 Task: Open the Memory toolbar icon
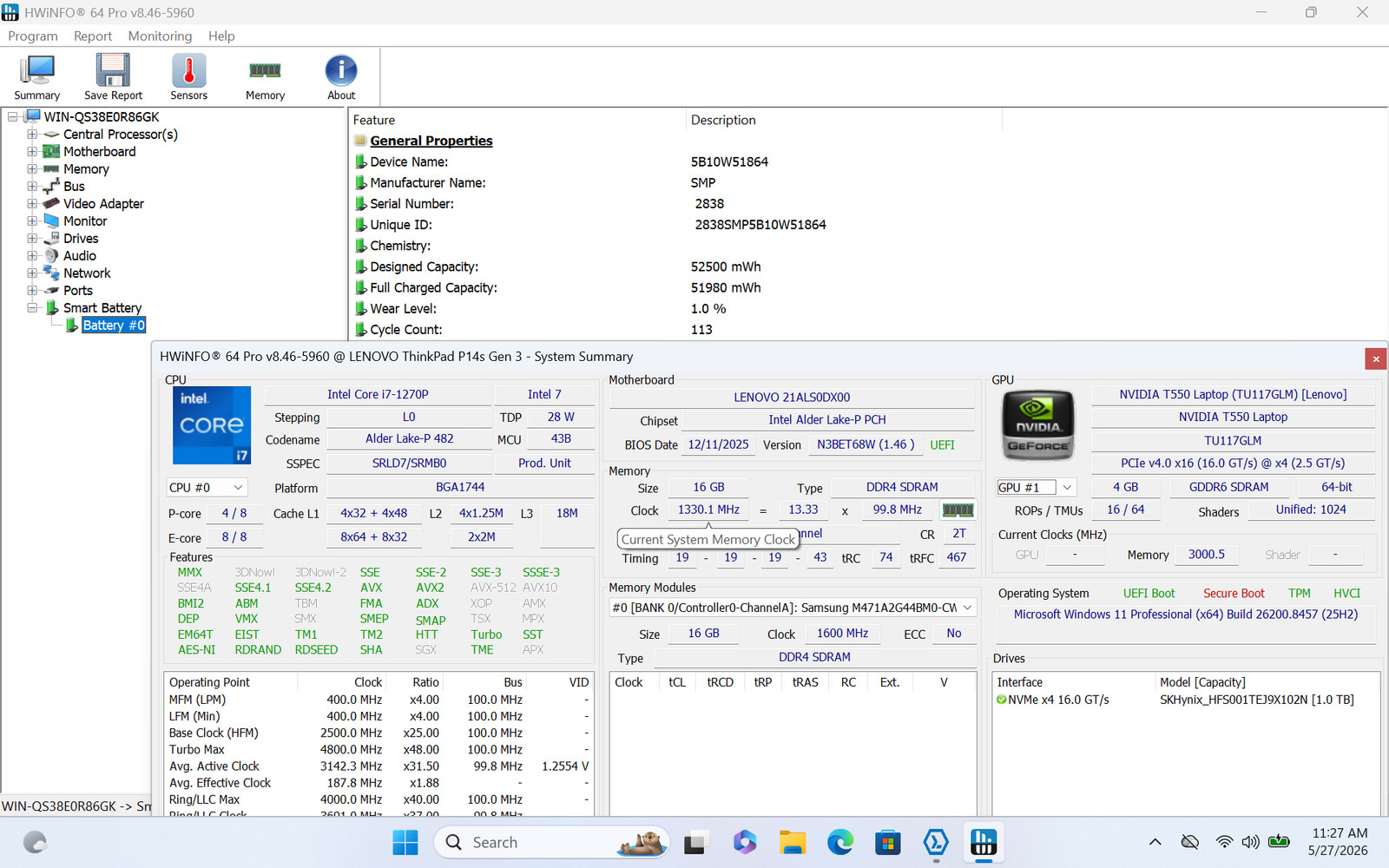pos(265,77)
